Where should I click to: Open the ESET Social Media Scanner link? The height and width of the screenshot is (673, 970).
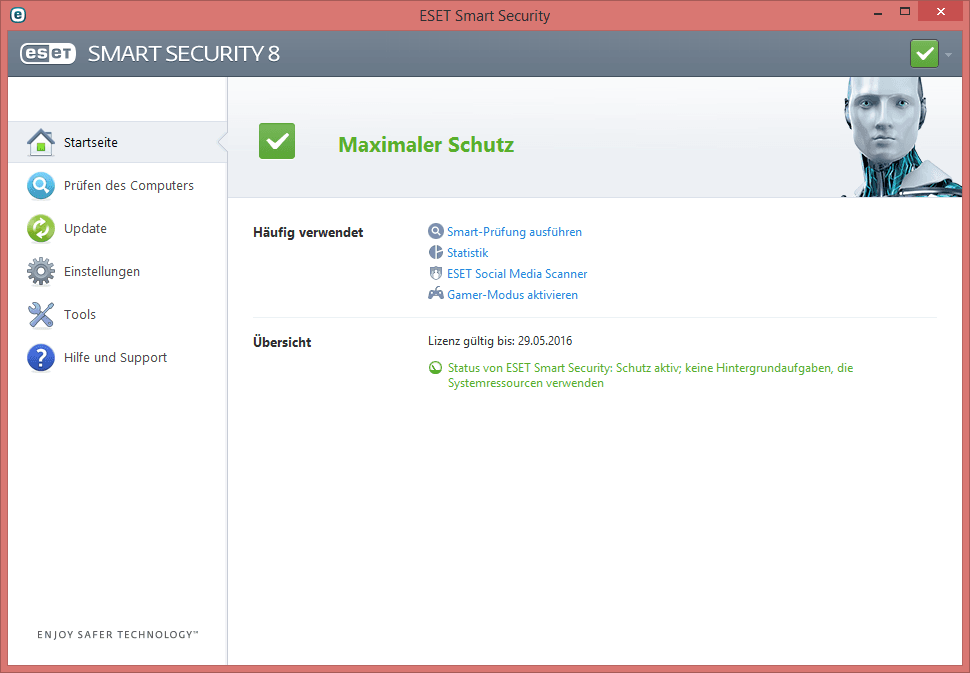(517, 274)
